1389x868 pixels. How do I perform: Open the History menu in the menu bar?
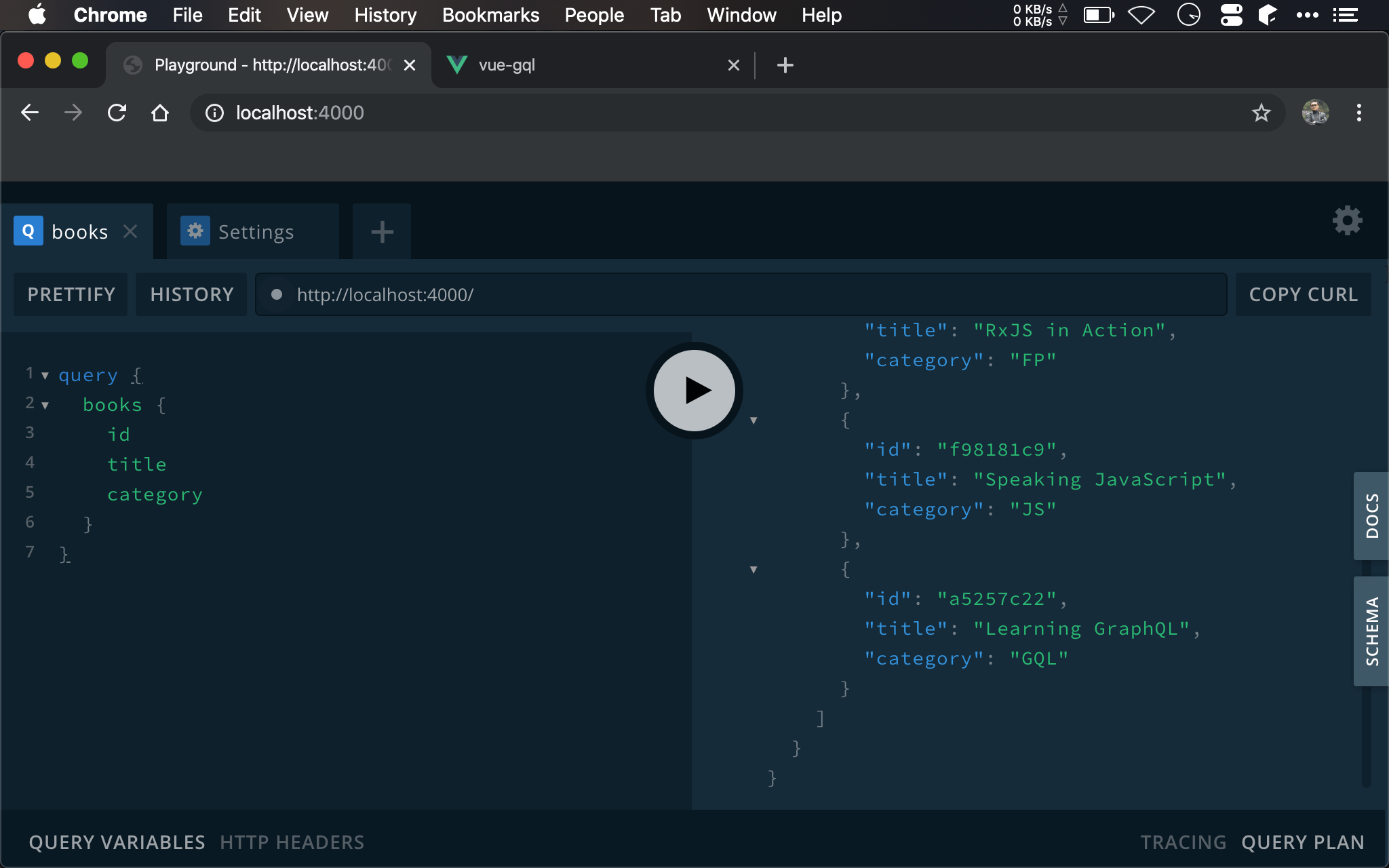click(385, 15)
